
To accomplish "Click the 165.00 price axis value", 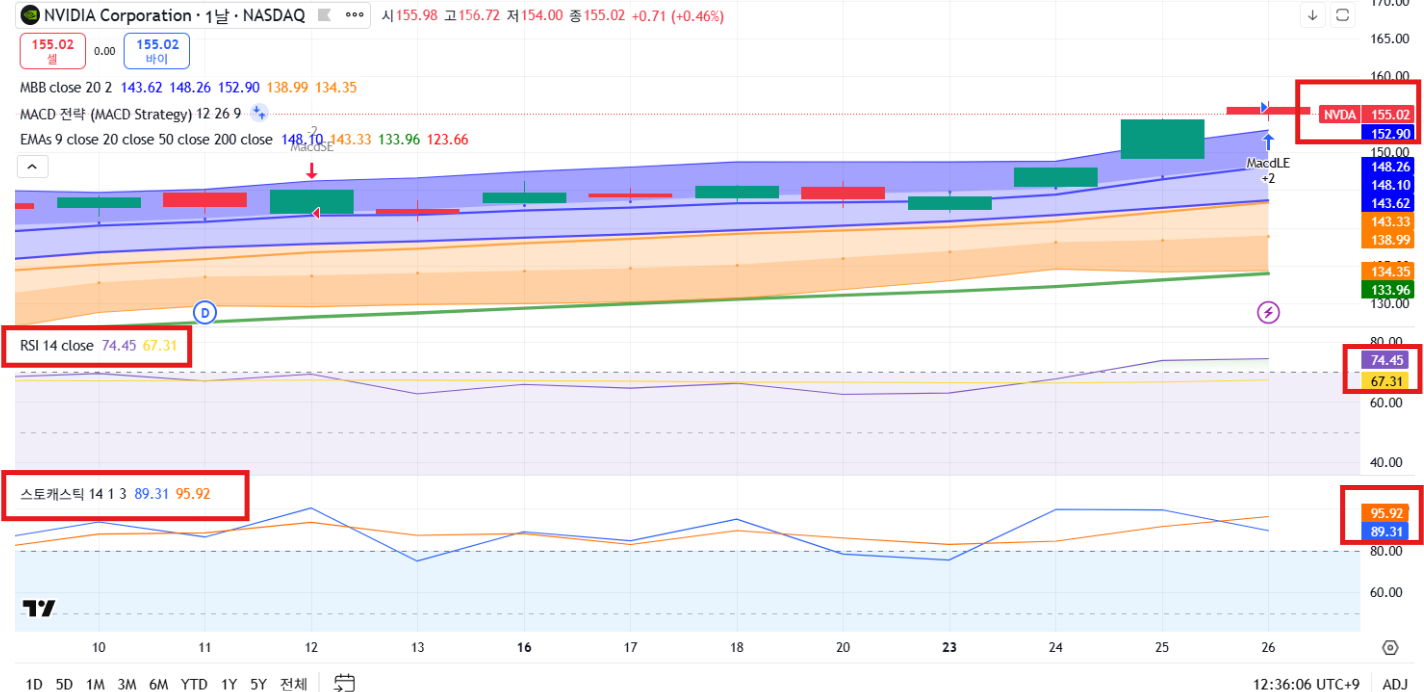I will [1390, 39].
